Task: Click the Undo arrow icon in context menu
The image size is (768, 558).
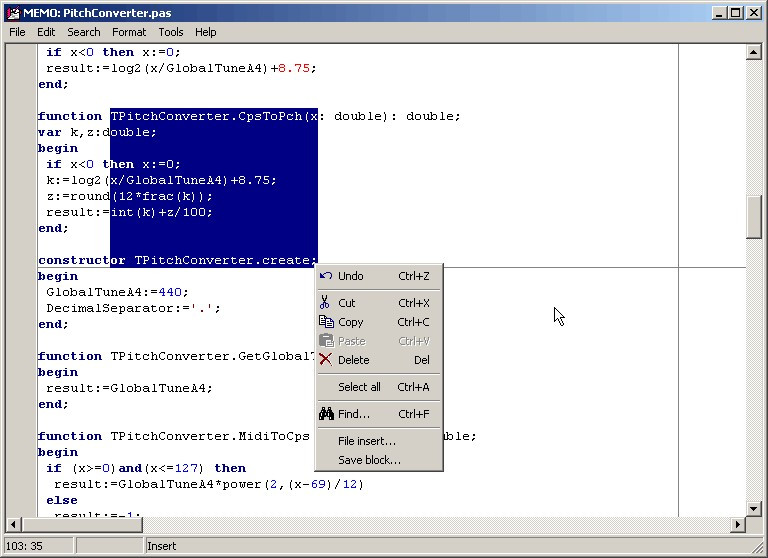Action: (x=326, y=276)
